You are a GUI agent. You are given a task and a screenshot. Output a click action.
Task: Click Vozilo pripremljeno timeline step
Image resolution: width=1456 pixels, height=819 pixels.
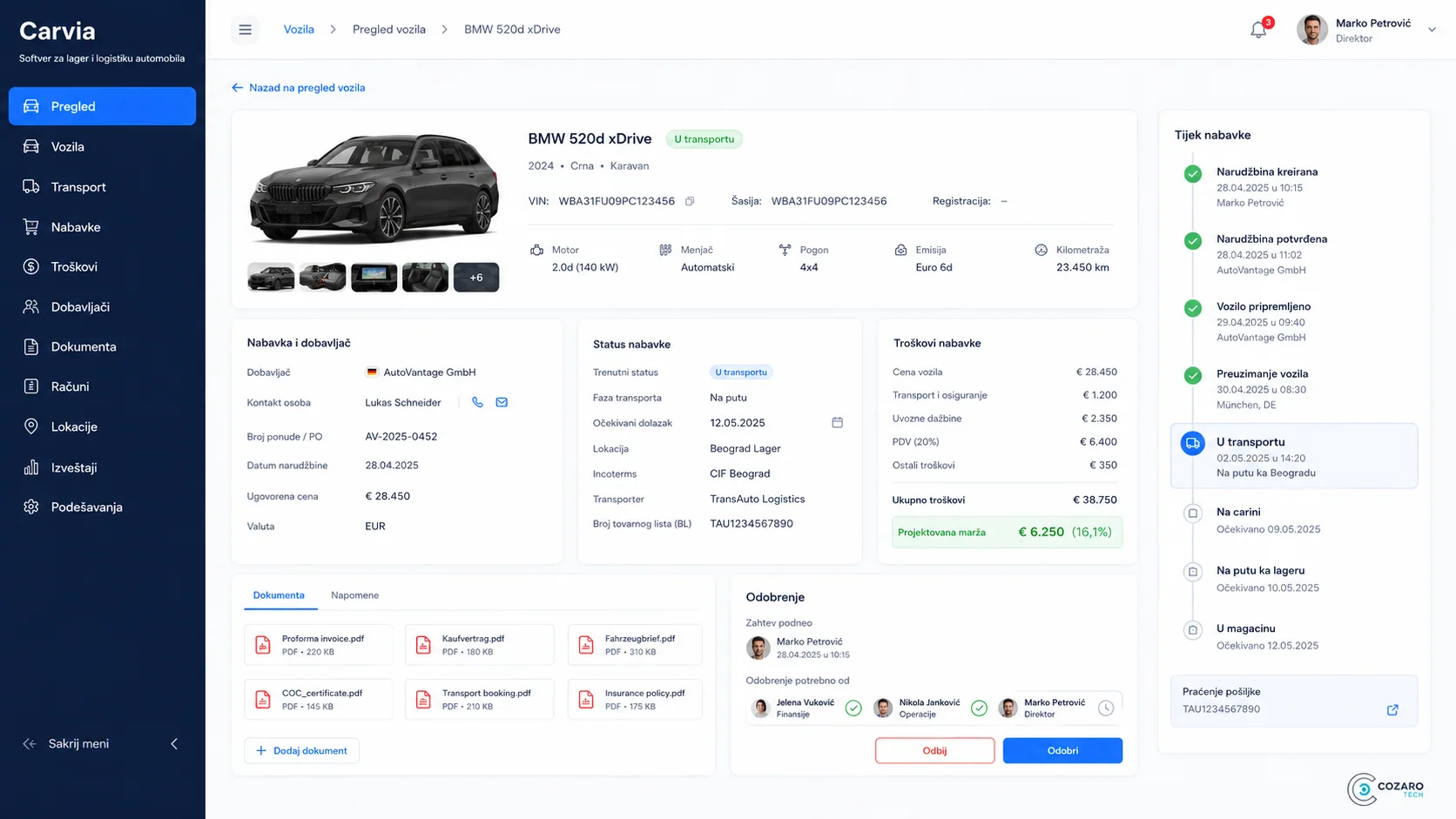pyautogui.click(x=1264, y=307)
